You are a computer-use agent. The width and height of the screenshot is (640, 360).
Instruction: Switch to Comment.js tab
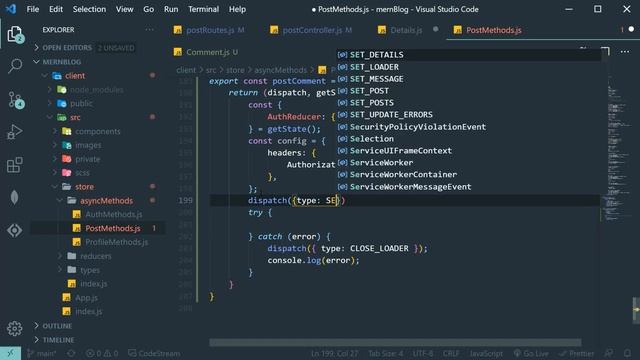207,52
